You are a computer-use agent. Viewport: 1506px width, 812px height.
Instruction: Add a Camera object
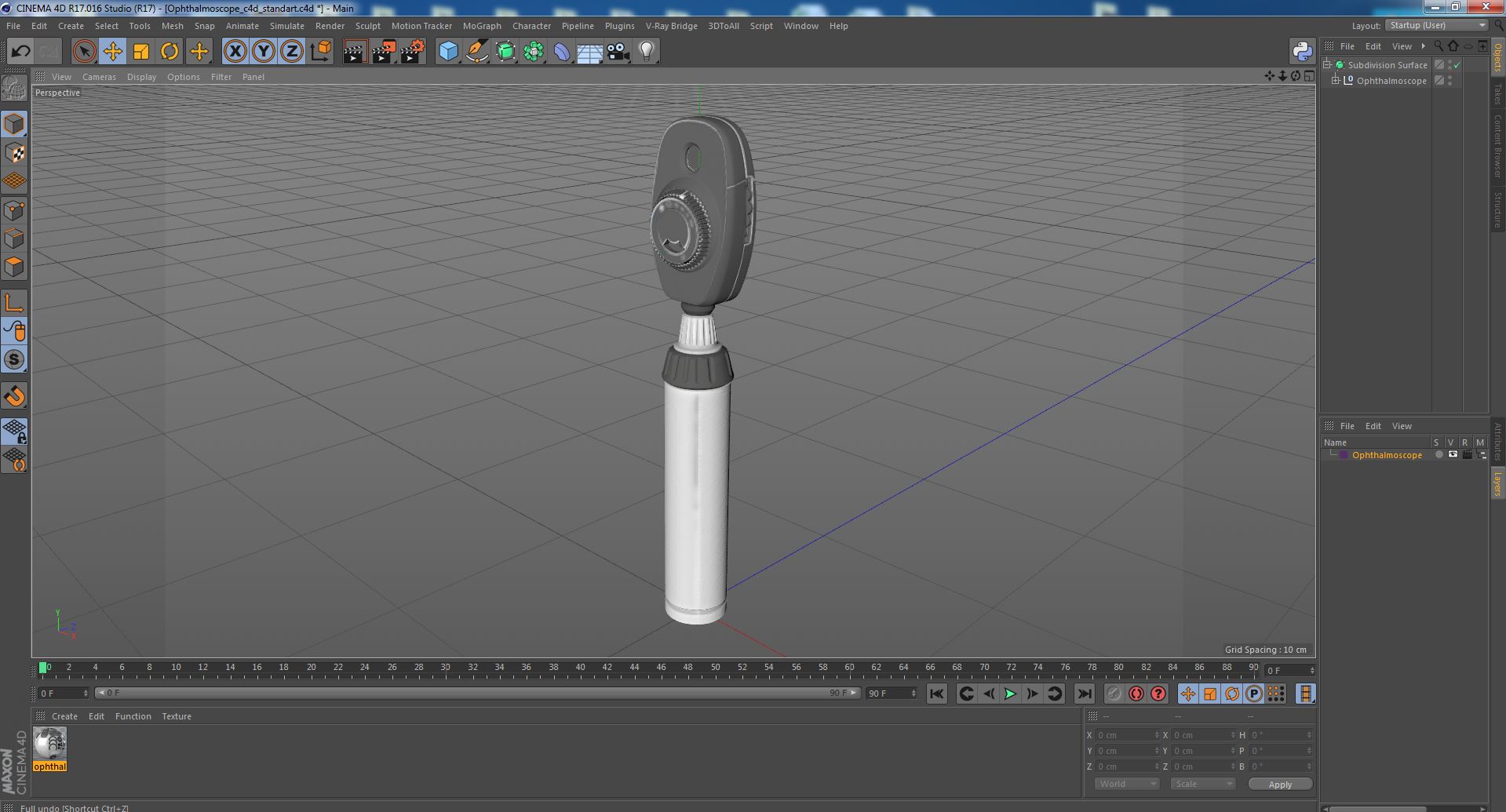(x=618, y=52)
